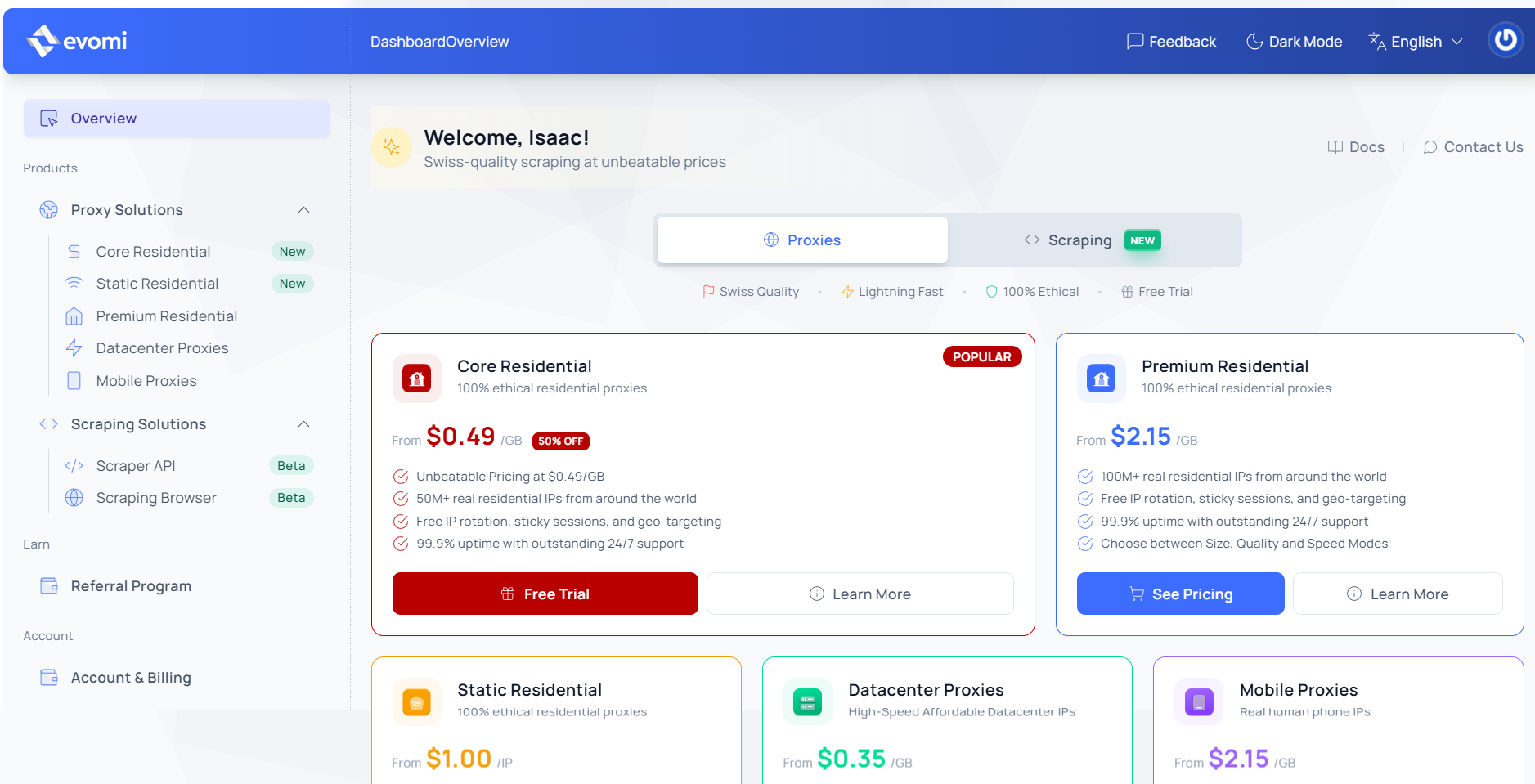Click the Mobile Proxies purple card icon
Viewport: 1535px width, 784px height.
tap(1199, 701)
